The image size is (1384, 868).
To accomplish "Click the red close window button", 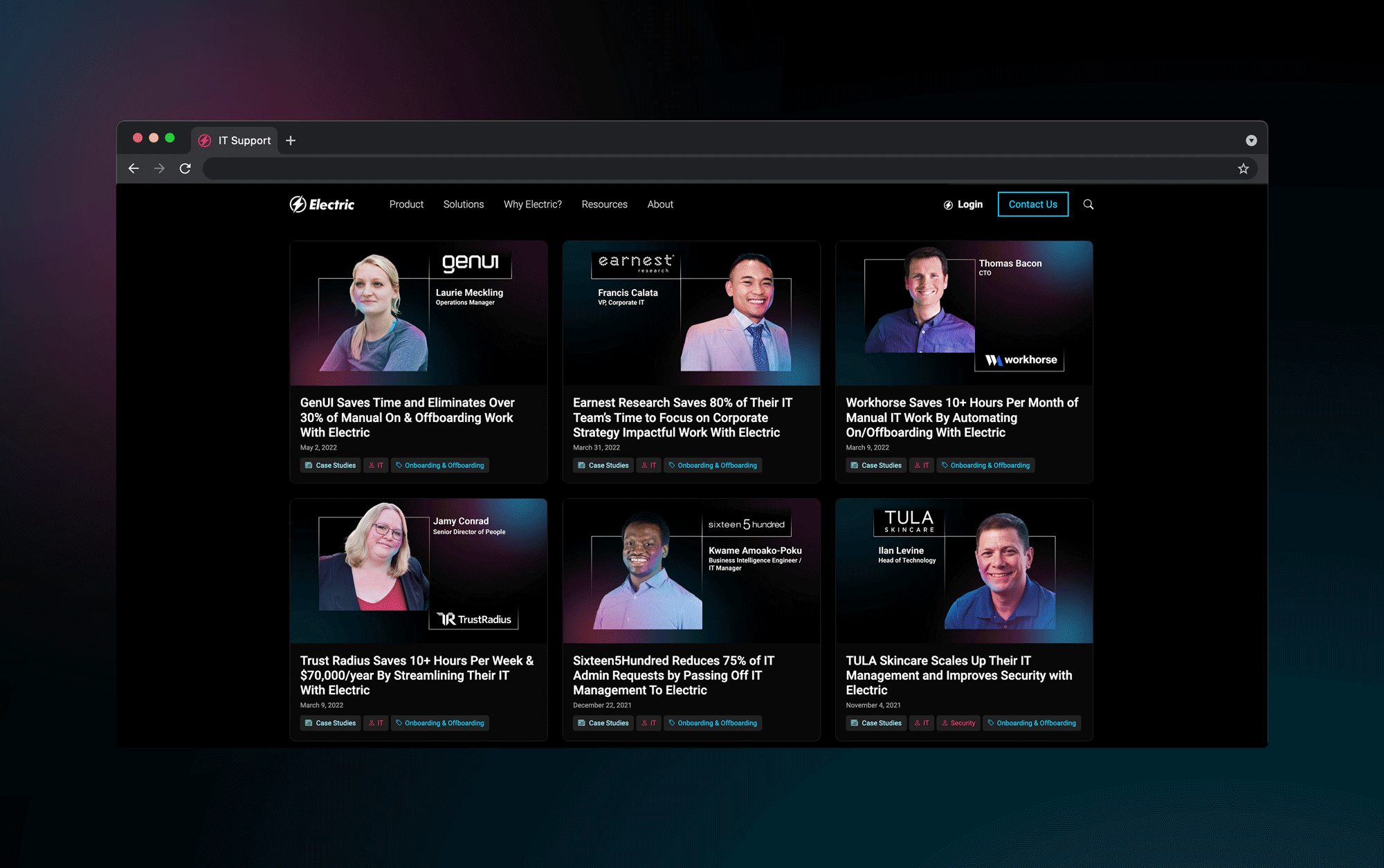I will (x=138, y=138).
